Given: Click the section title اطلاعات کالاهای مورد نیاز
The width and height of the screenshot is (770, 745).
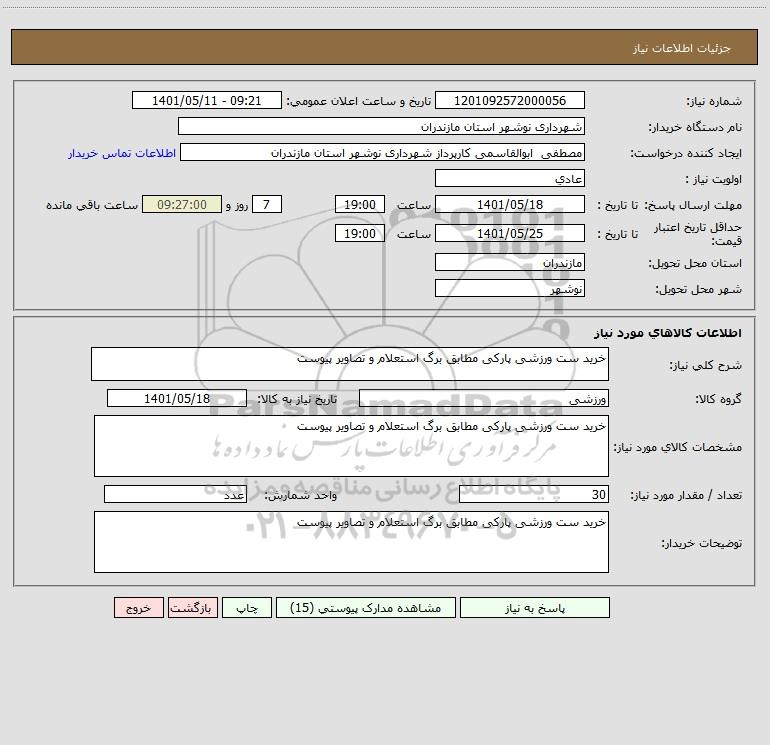Looking at the screenshot, I should [x=668, y=333].
